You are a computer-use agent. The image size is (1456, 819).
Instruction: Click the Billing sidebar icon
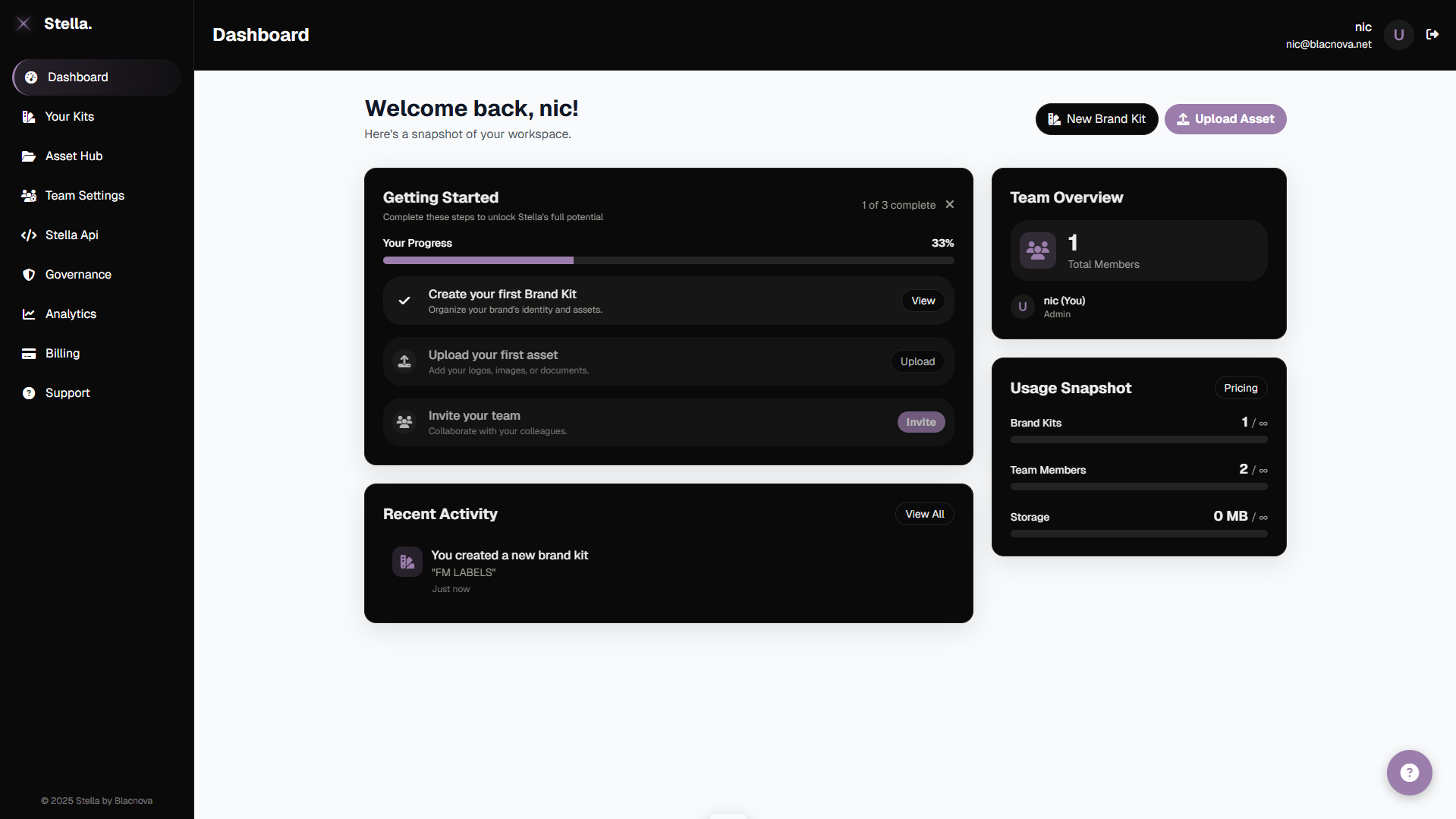click(28, 353)
